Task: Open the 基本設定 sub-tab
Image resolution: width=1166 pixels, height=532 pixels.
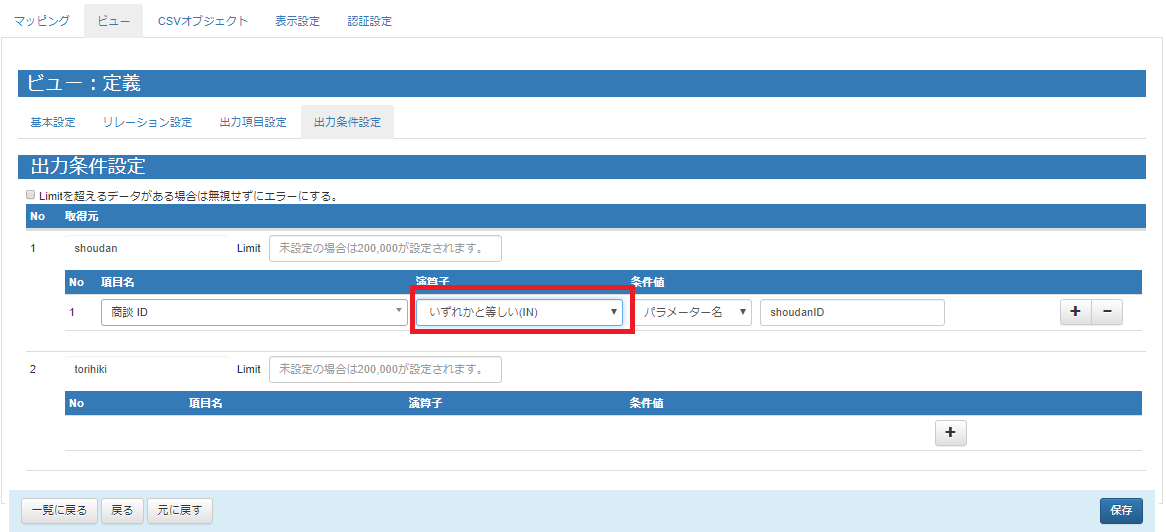Action: 53,122
